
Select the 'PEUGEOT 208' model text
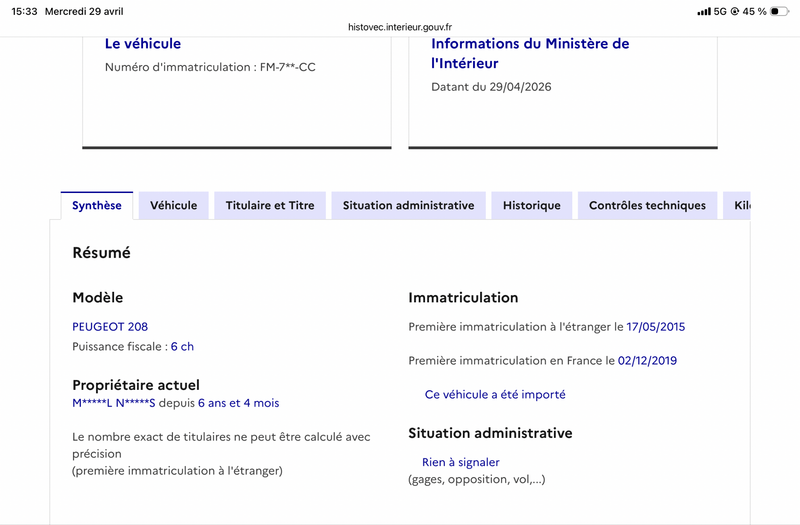[x=110, y=327]
